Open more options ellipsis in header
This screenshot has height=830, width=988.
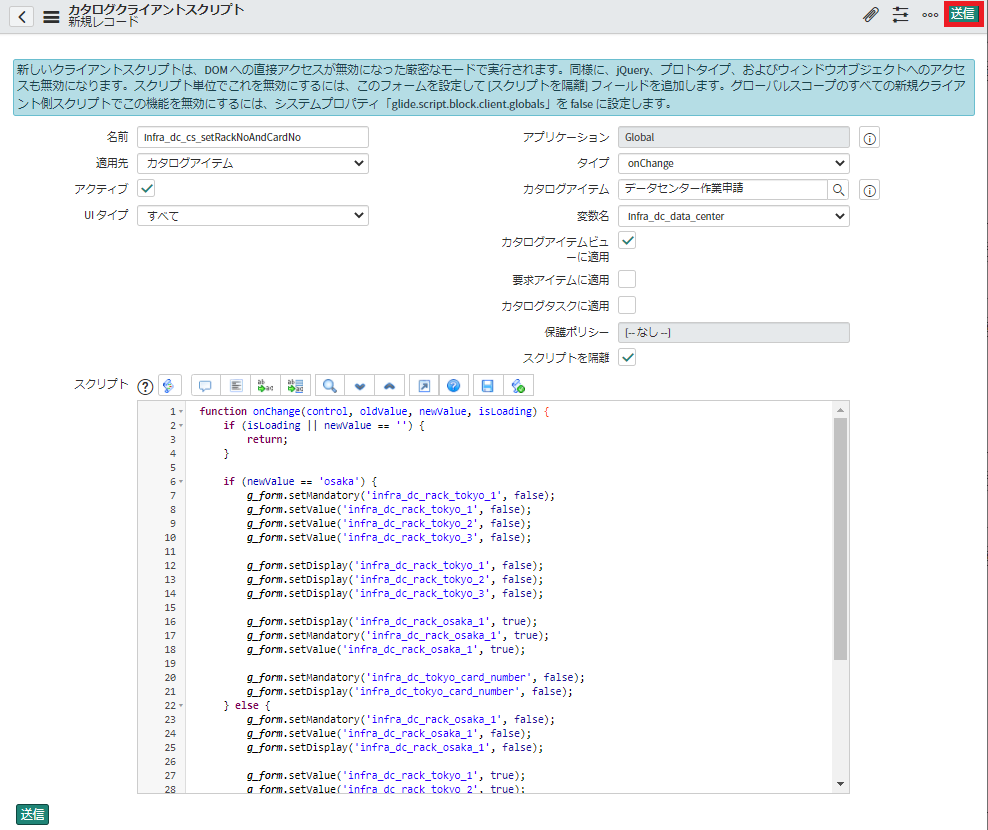(x=930, y=14)
